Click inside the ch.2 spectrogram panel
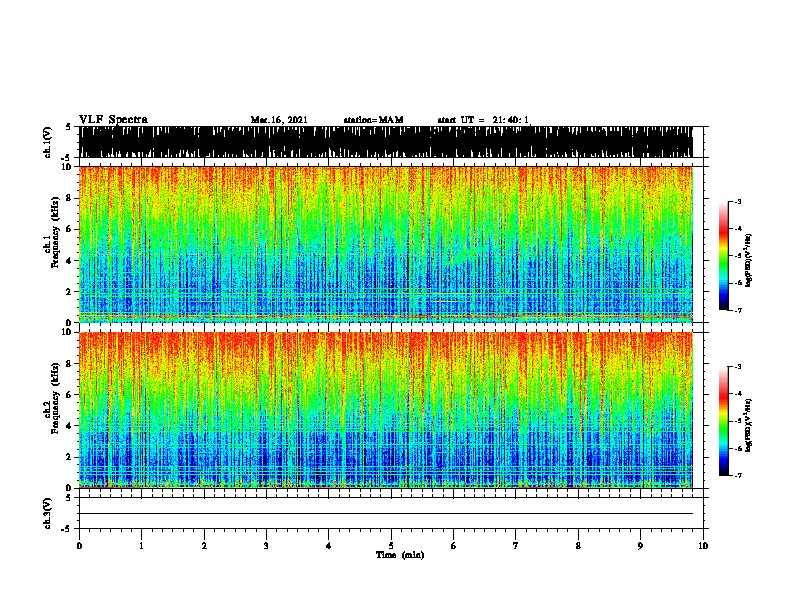 (385, 410)
